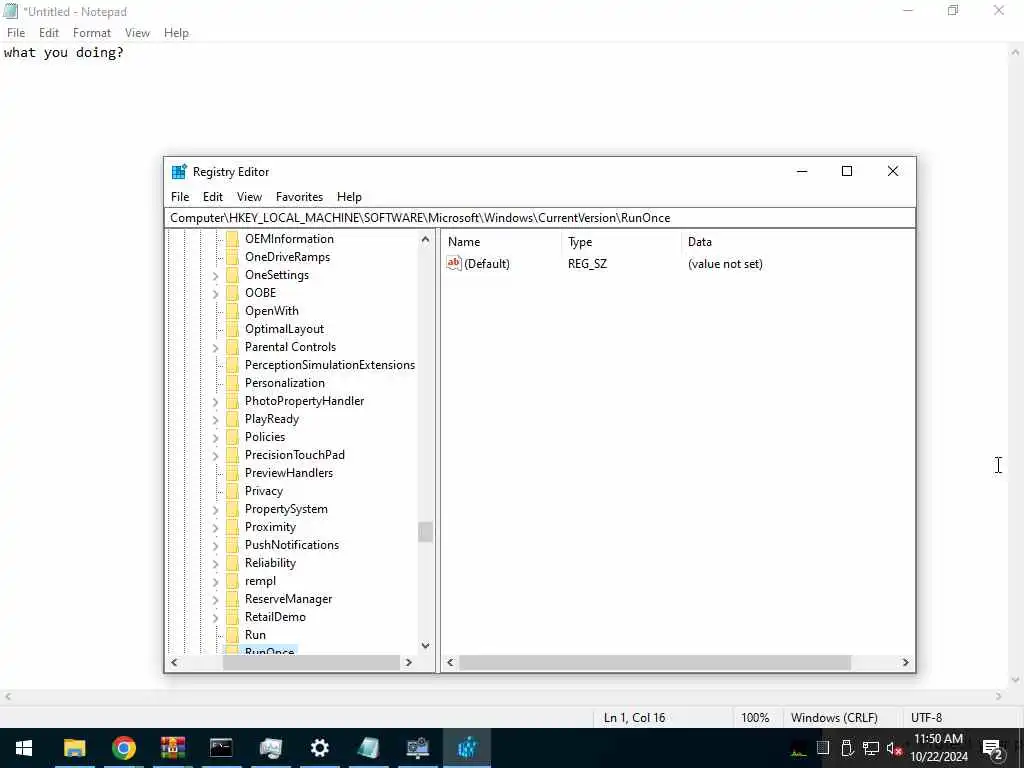
Task: Select the PerceptionSimulationExtensions key
Action: point(330,365)
